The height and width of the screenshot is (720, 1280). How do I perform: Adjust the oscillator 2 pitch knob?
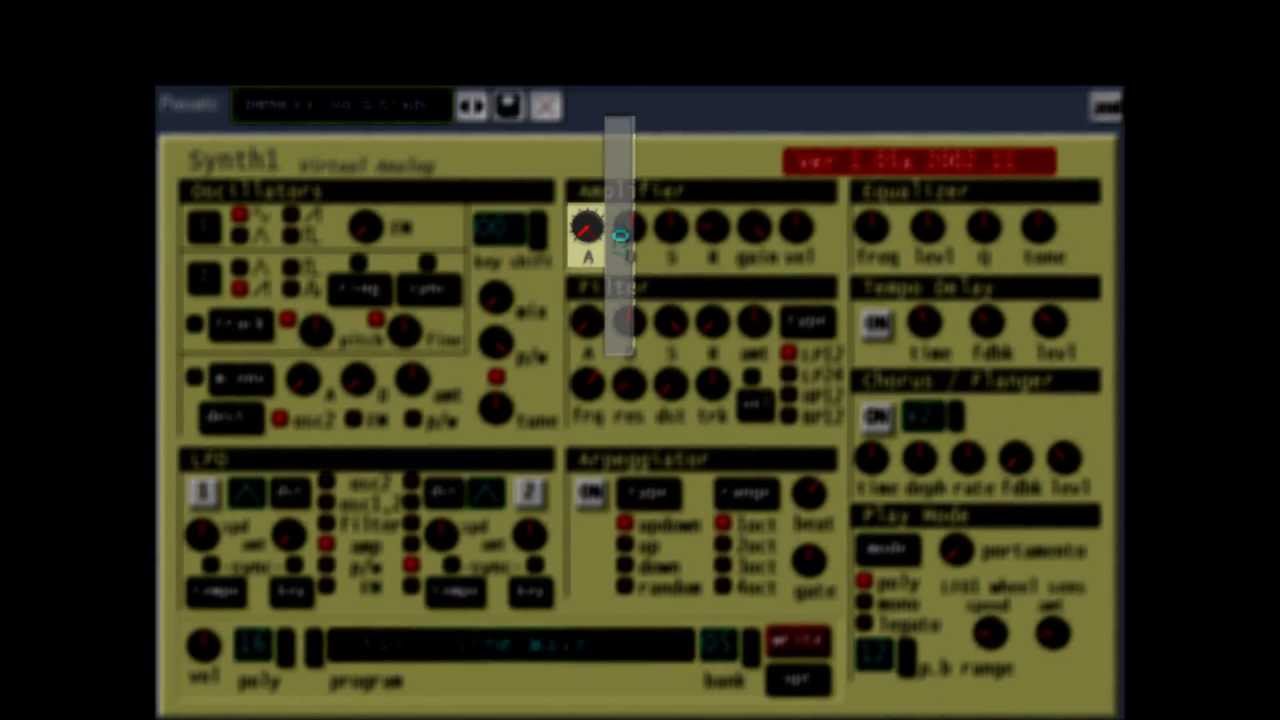coord(317,331)
